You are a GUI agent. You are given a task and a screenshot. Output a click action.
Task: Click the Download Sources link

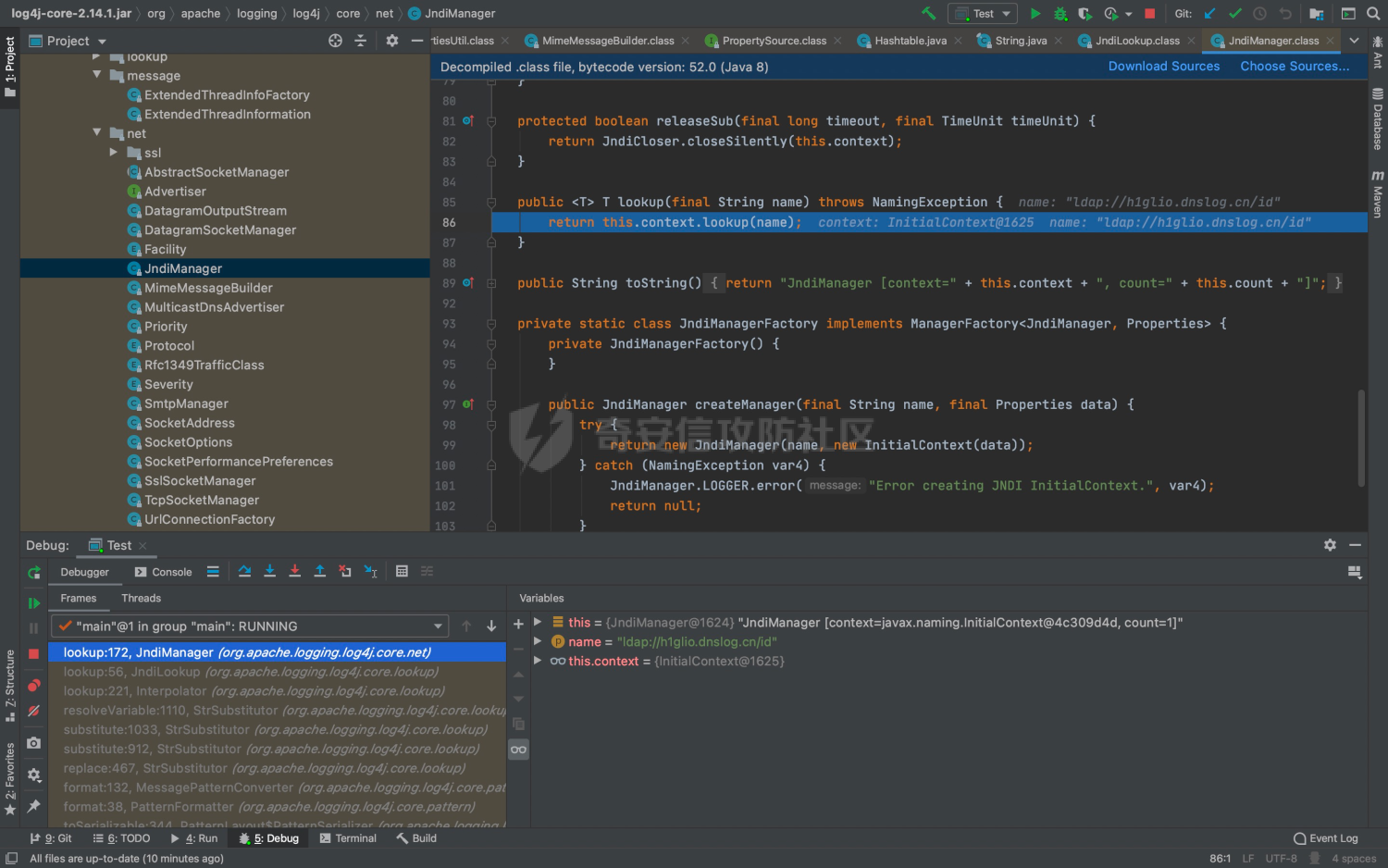click(1163, 67)
